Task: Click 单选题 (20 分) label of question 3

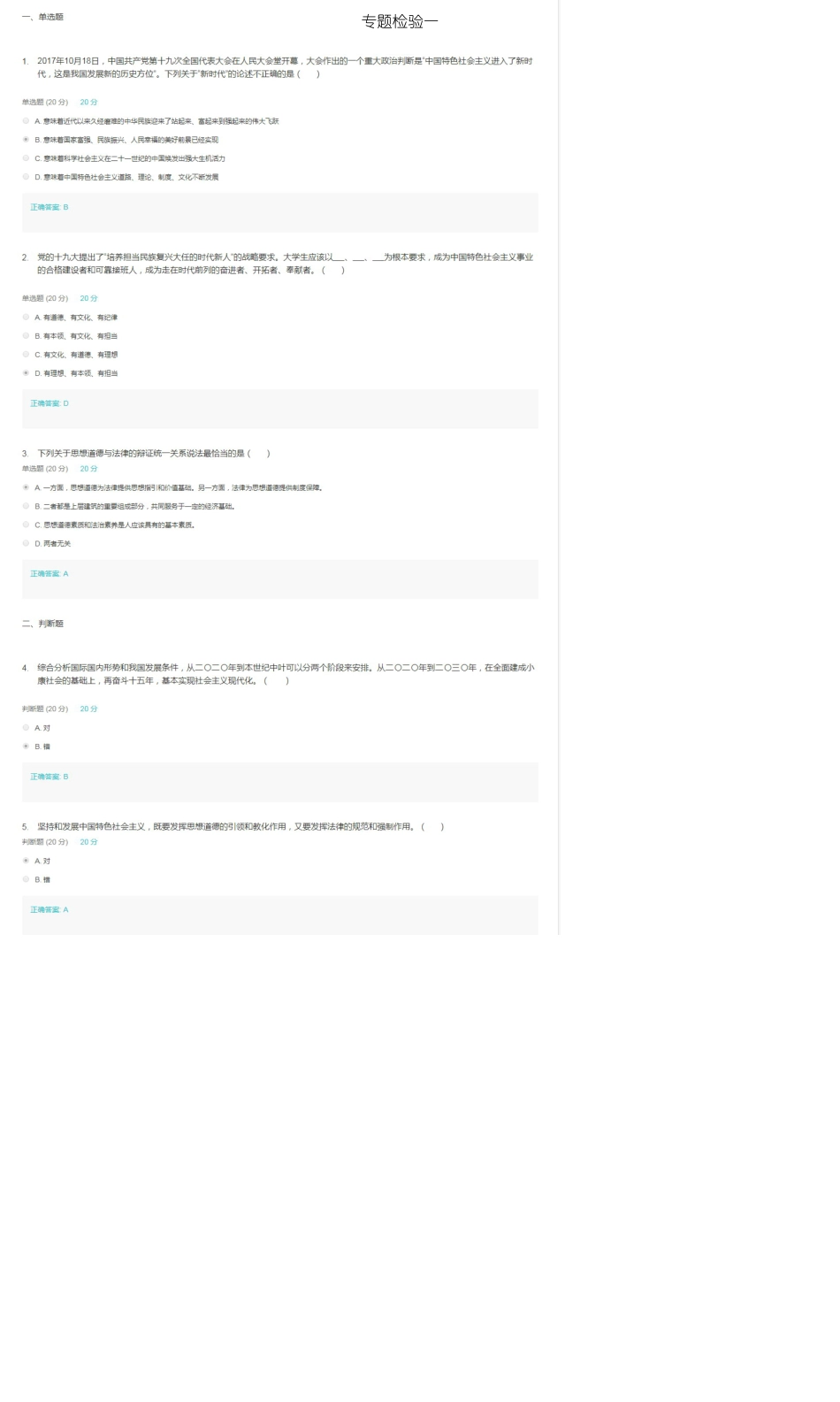Action: pyautogui.click(x=45, y=469)
